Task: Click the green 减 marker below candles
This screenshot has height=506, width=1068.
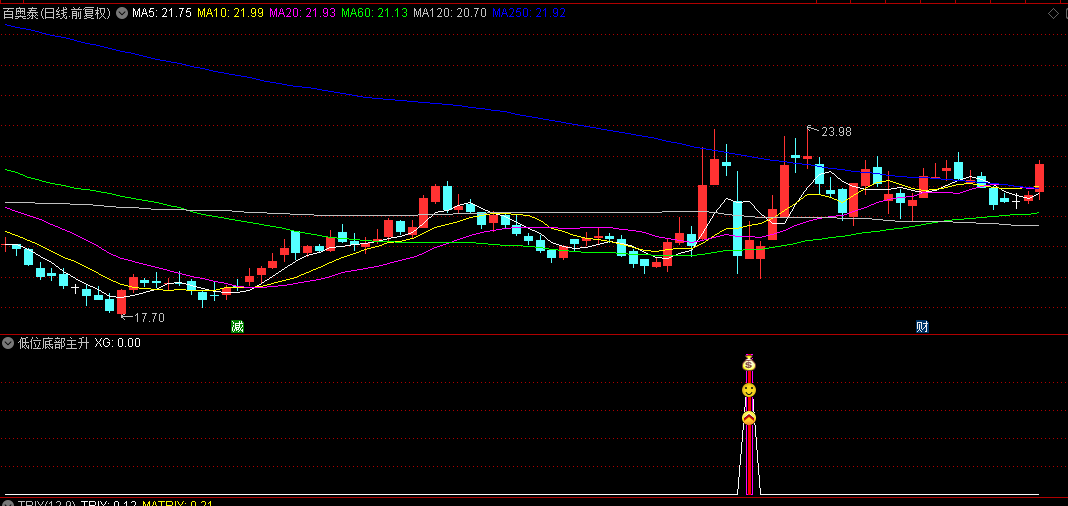Action: tap(237, 327)
